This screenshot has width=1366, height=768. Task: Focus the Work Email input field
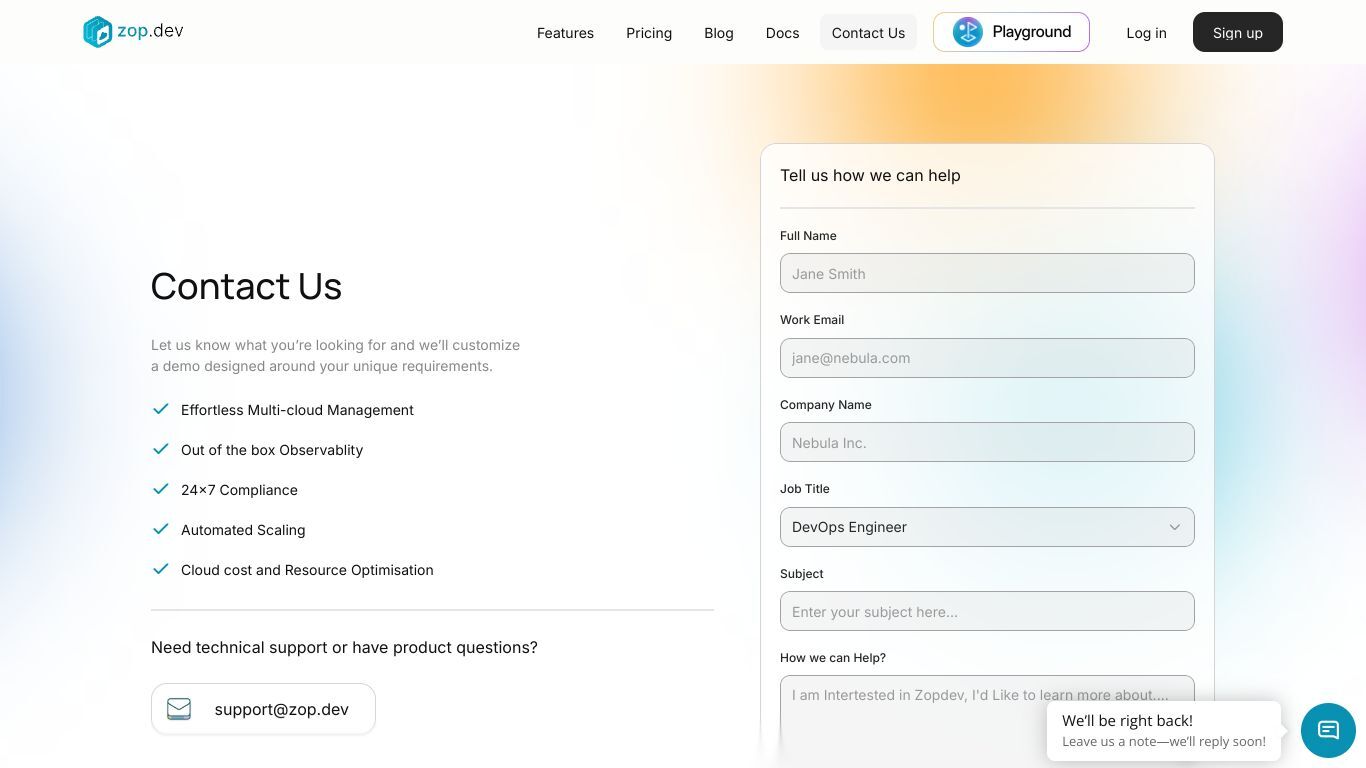point(987,358)
